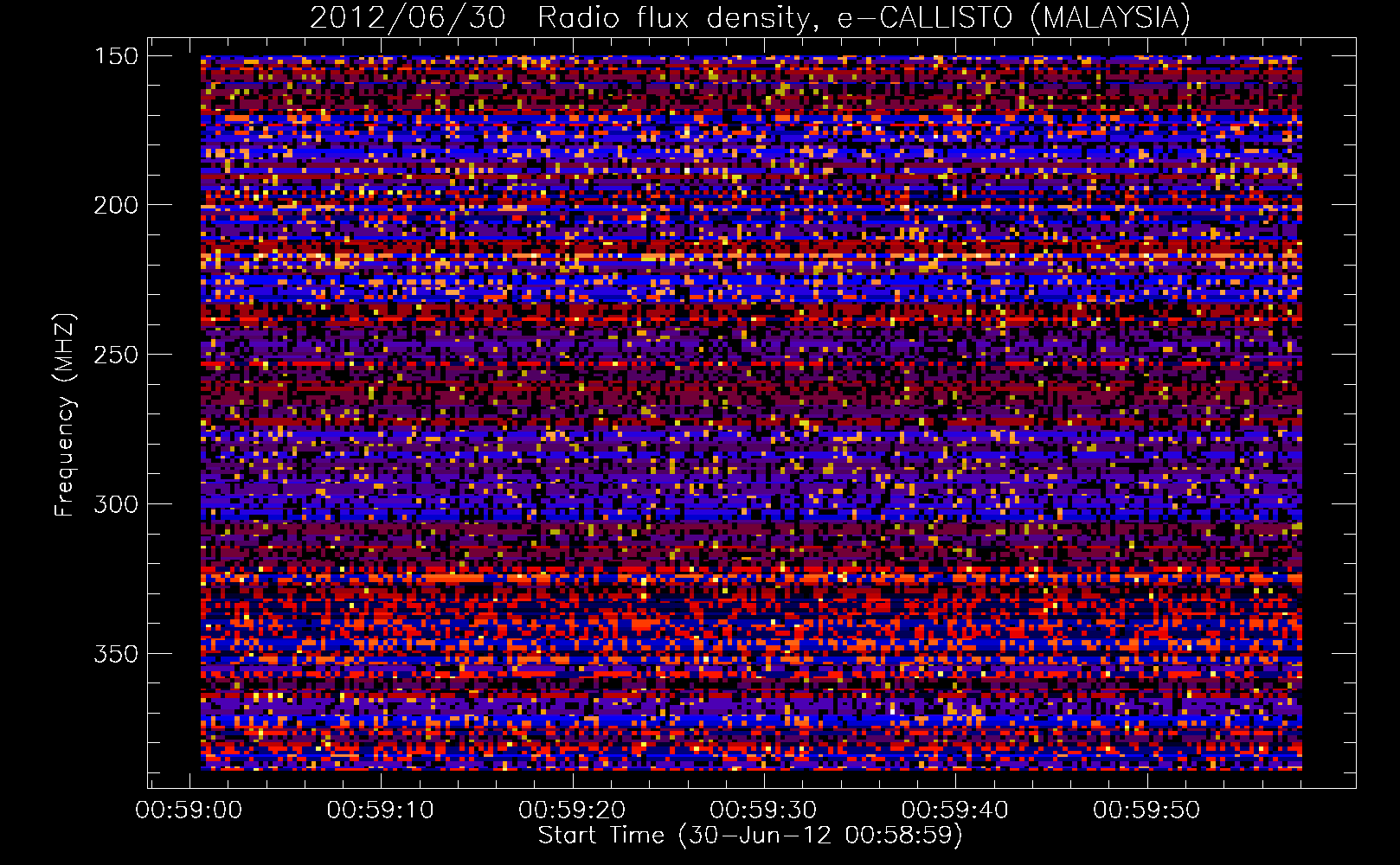Screen dimensions: 1400x865
Task: Click the 'Start Time (30-Jun-12 00:58:59)' label
Action: click(750, 836)
